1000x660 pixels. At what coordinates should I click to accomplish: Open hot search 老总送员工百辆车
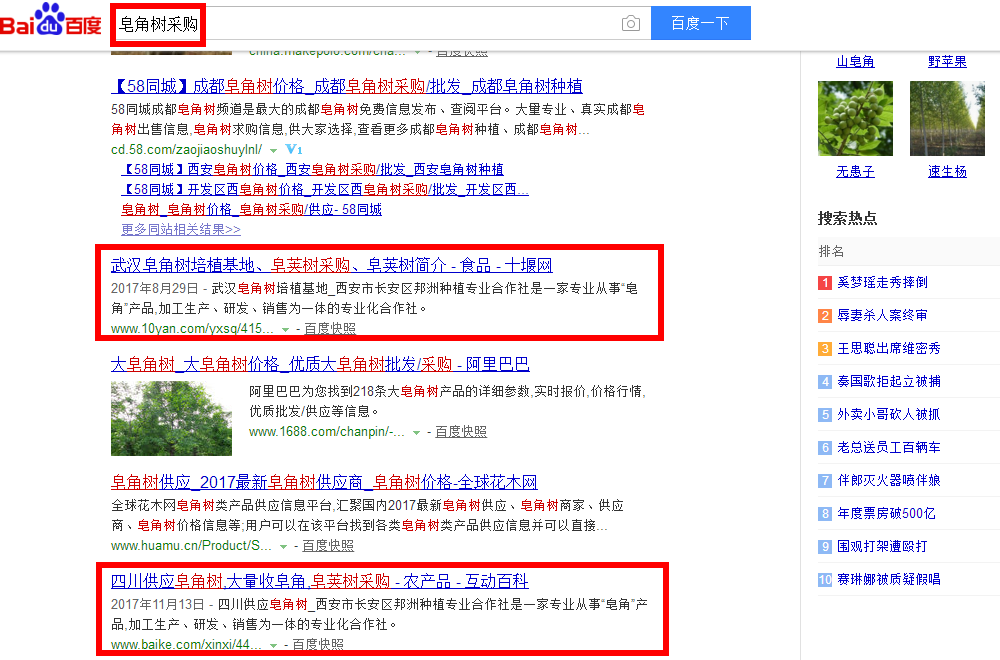point(889,448)
